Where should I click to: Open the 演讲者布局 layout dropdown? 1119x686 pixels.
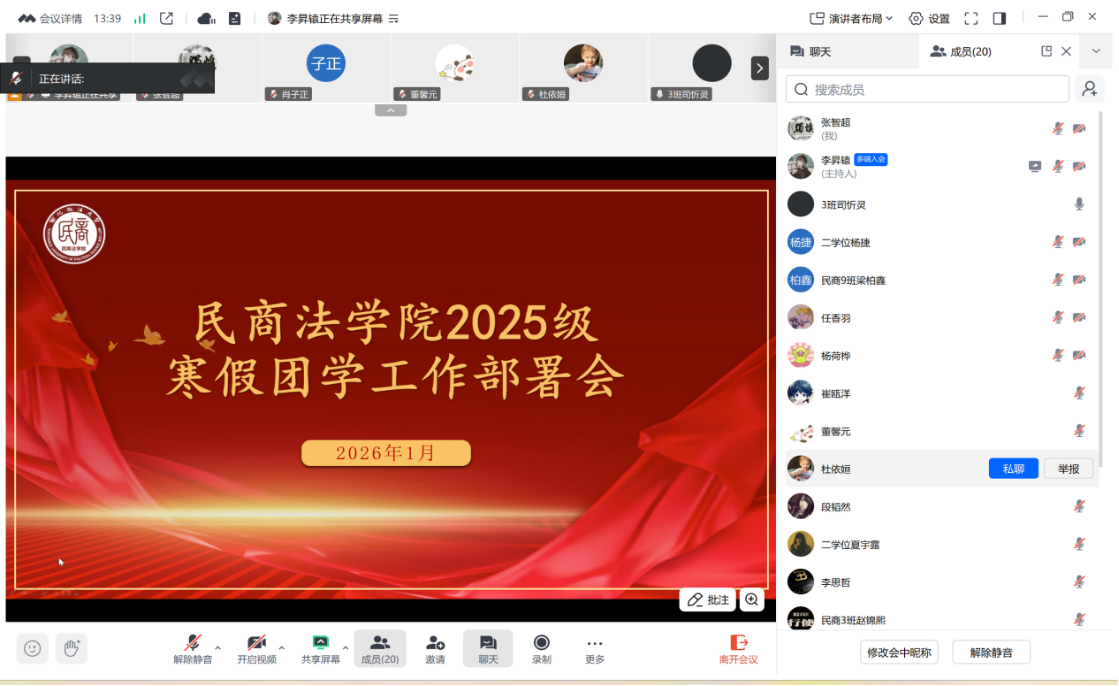[850, 18]
